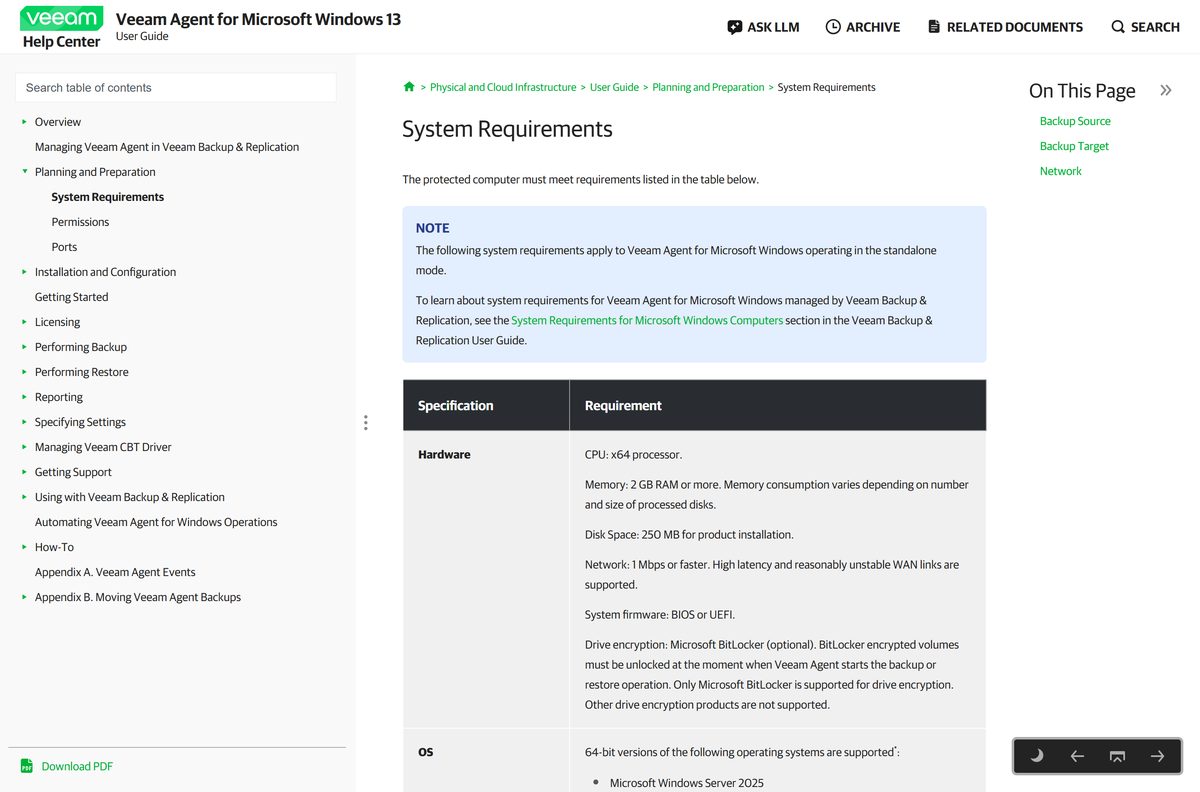Screen dimensions: 1200x792
Task: Open Licensing in contents
Action: (x=57, y=322)
